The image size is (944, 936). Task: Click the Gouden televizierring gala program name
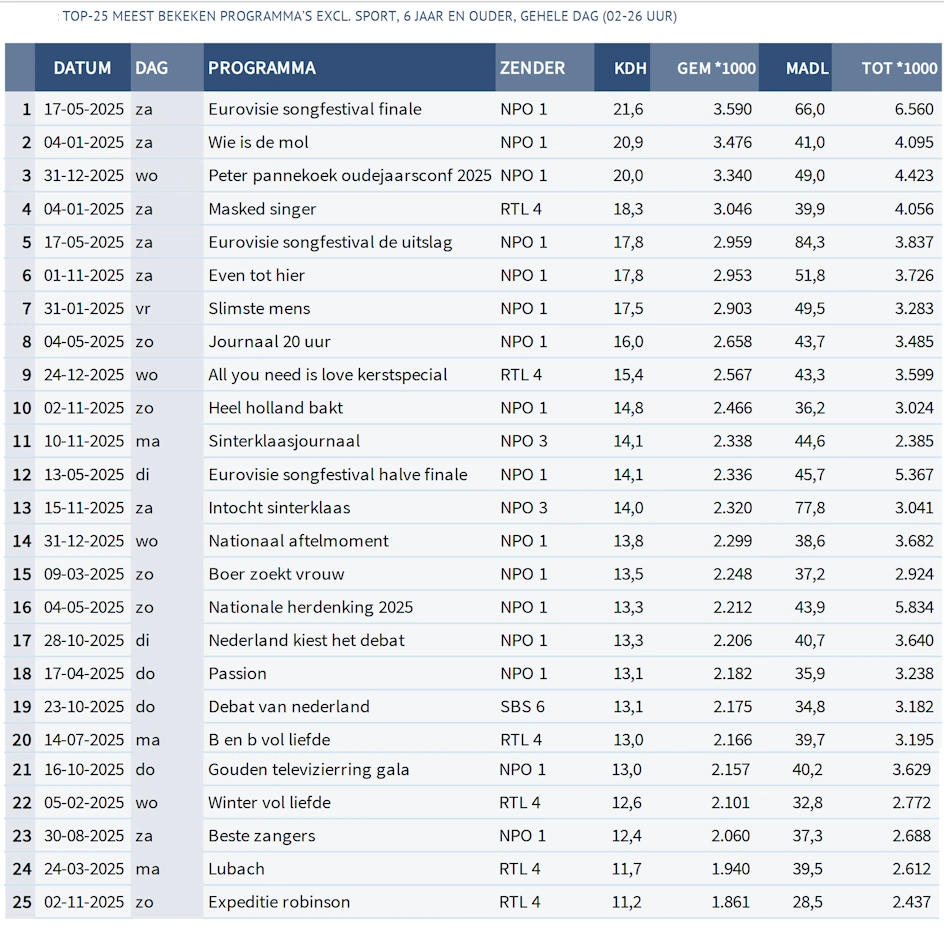pos(308,770)
